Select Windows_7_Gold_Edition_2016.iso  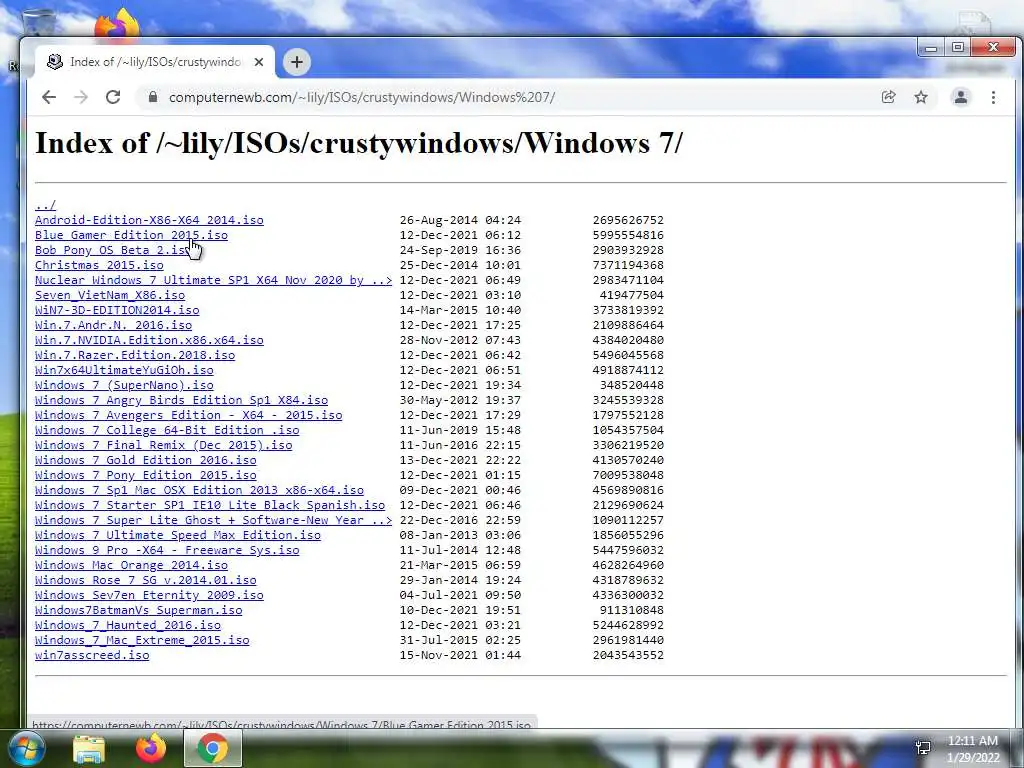pos(146,460)
